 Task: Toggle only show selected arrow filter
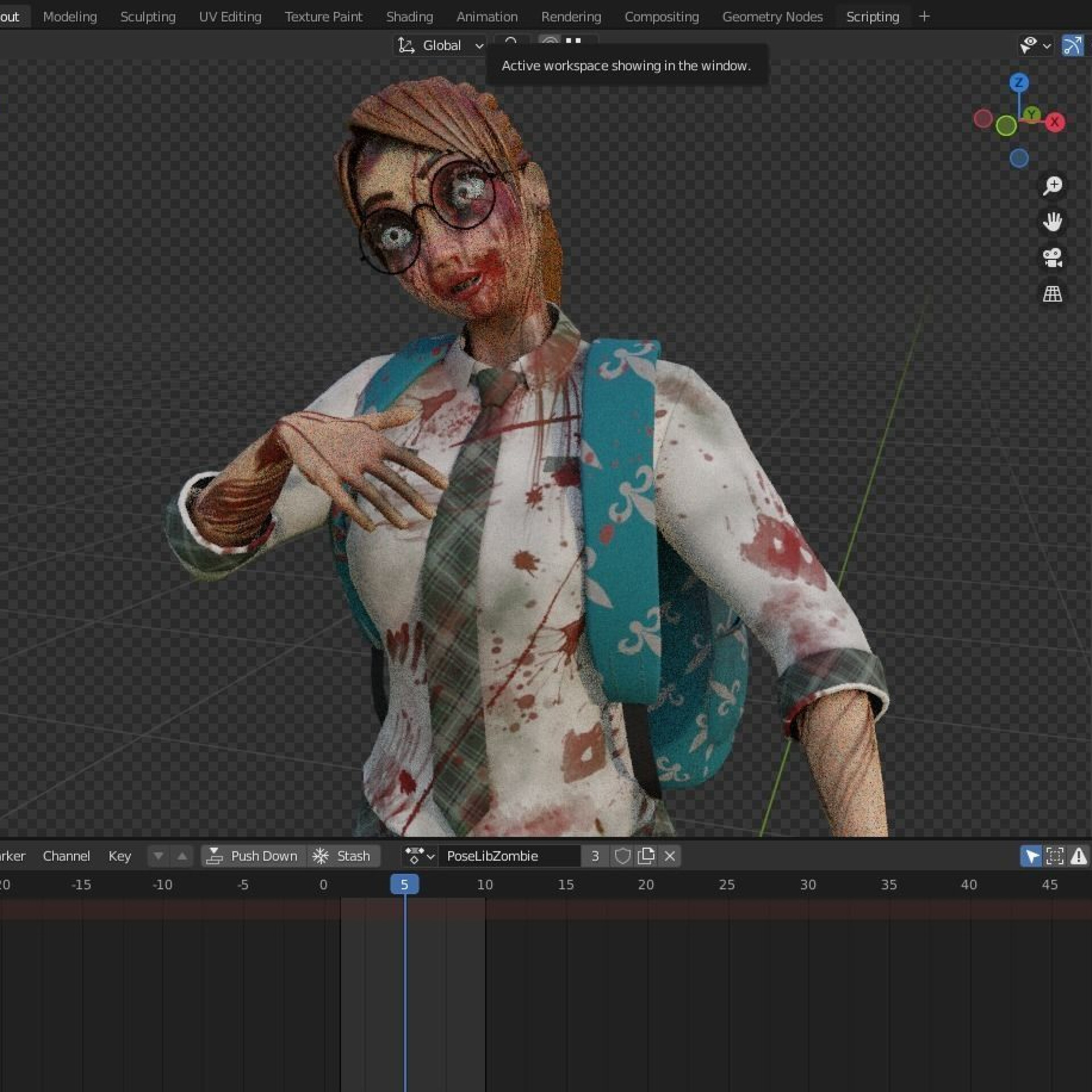1031,856
